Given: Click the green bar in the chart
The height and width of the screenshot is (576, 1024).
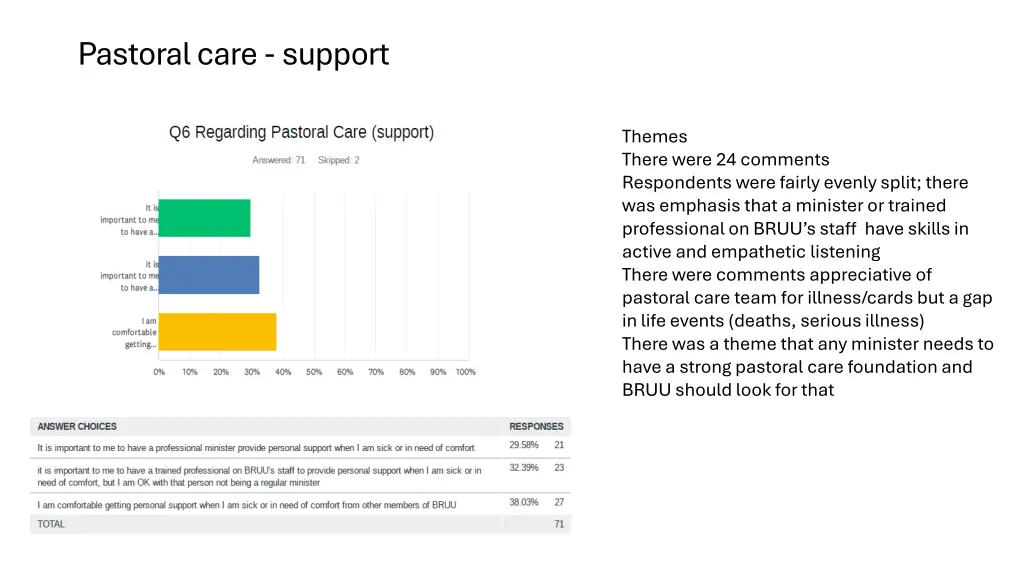Looking at the screenshot, I should pyautogui.click(x=204, y=218).
